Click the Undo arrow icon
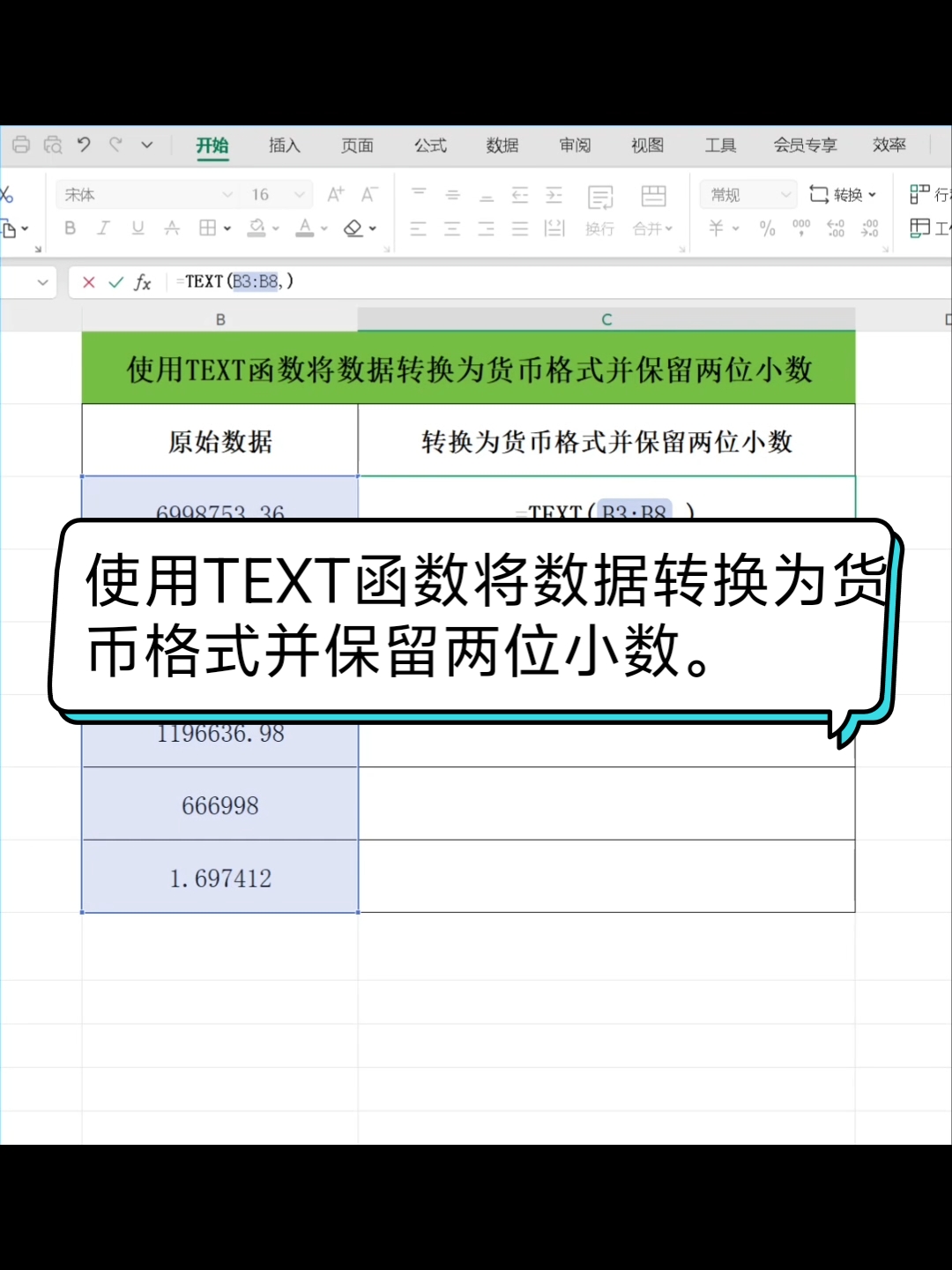 84,145
